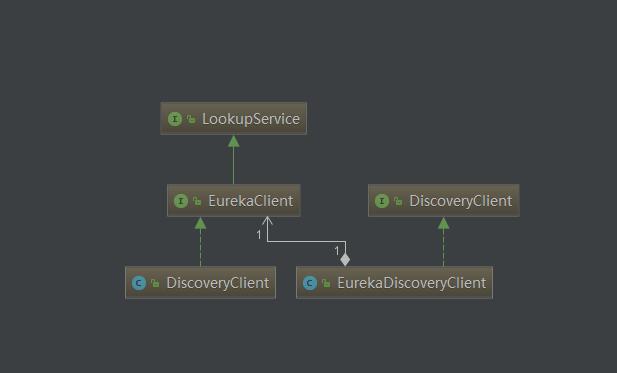This screenshot has width=617, height=373.
Task: Click the LookupService name text
Action: (251, 119)
